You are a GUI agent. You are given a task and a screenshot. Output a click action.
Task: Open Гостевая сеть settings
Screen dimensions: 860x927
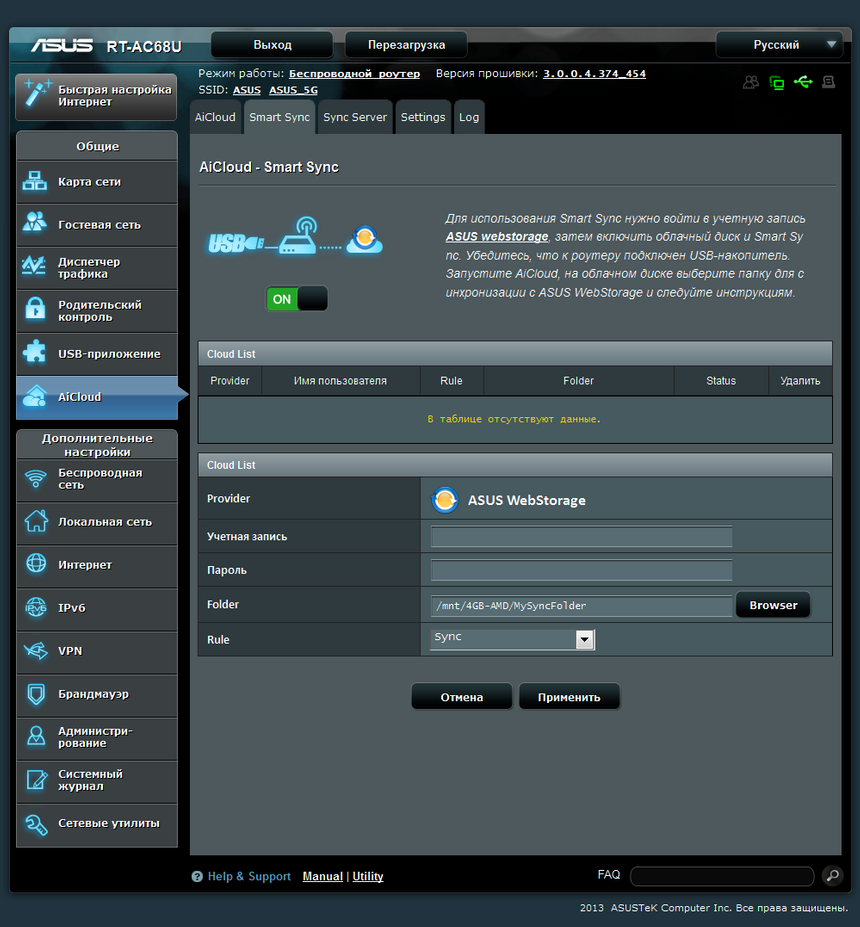click(x=93, y=225)
